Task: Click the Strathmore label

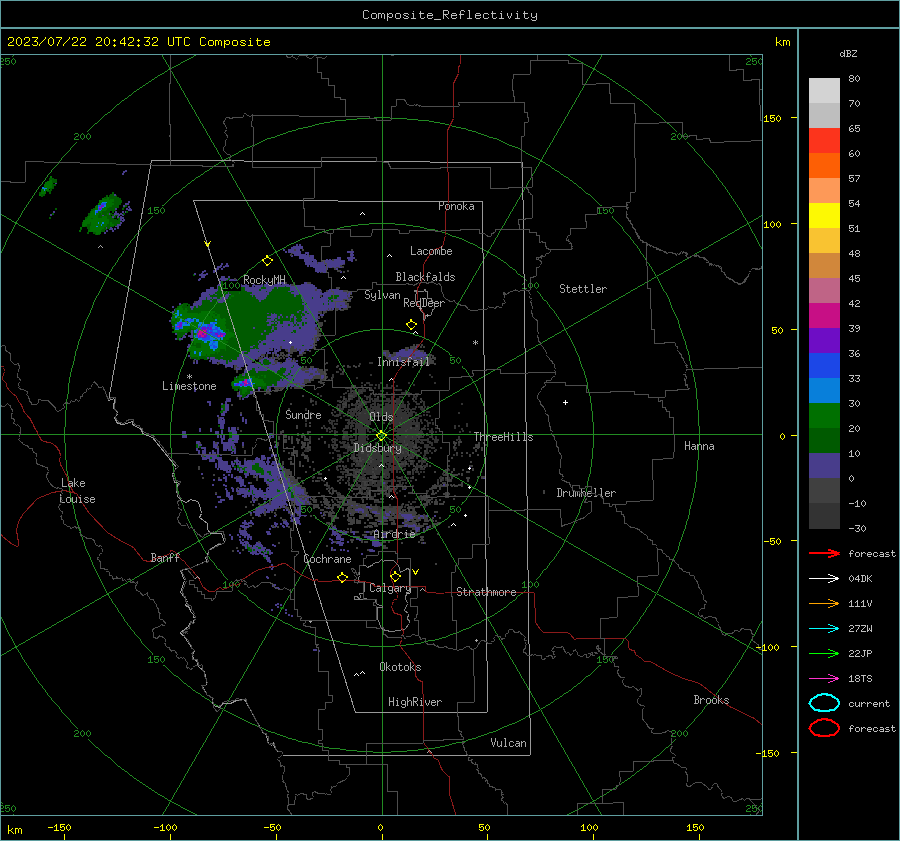Action: coord(486,592)
